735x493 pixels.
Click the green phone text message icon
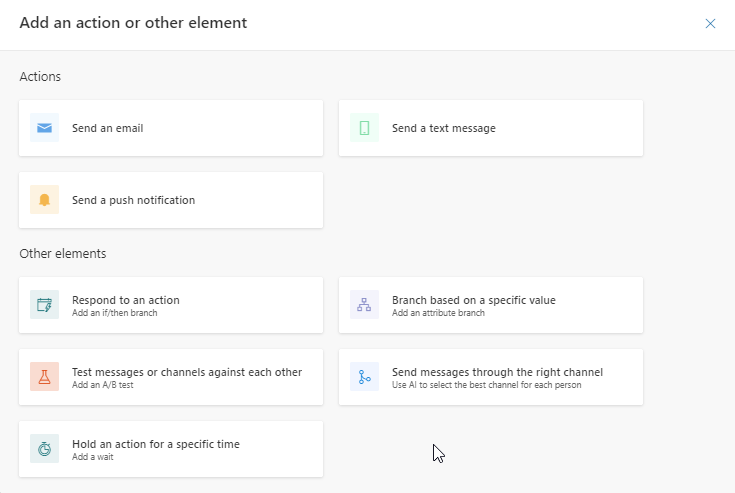364,128
